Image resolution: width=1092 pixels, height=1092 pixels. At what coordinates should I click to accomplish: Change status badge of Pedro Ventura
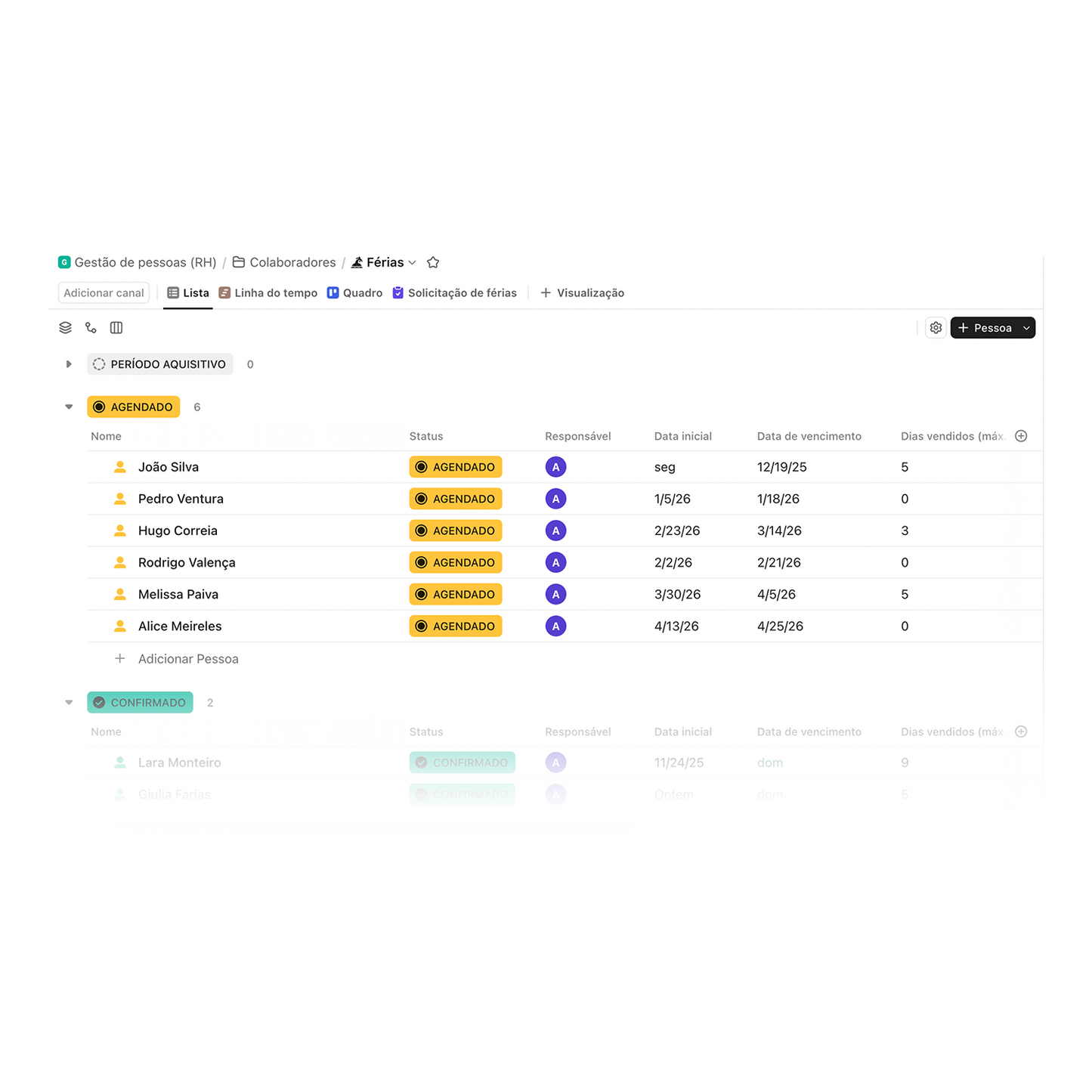456,499
